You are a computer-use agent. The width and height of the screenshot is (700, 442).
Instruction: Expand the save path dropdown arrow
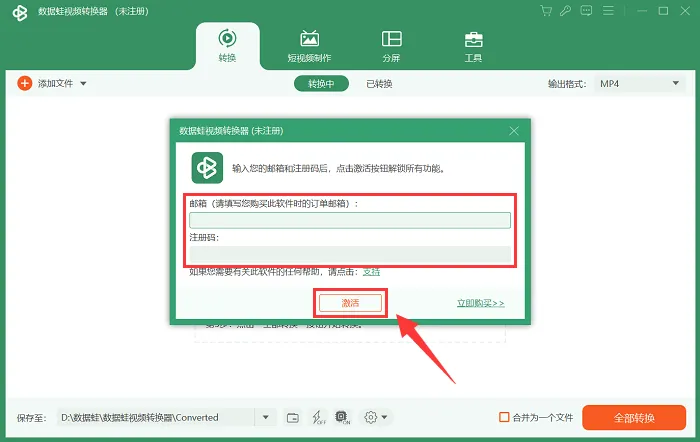[266, 417]
